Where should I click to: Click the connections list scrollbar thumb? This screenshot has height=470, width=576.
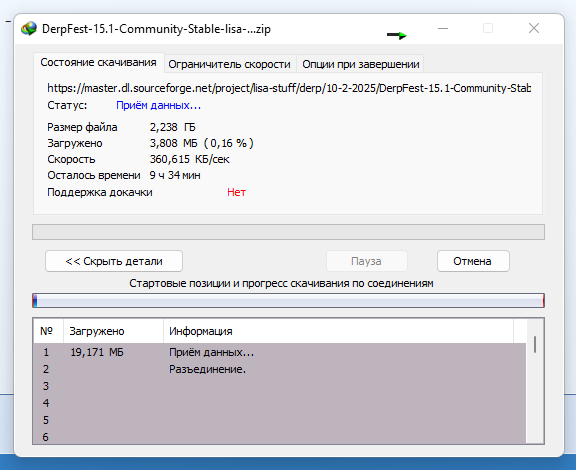click(x=535, y=344)
